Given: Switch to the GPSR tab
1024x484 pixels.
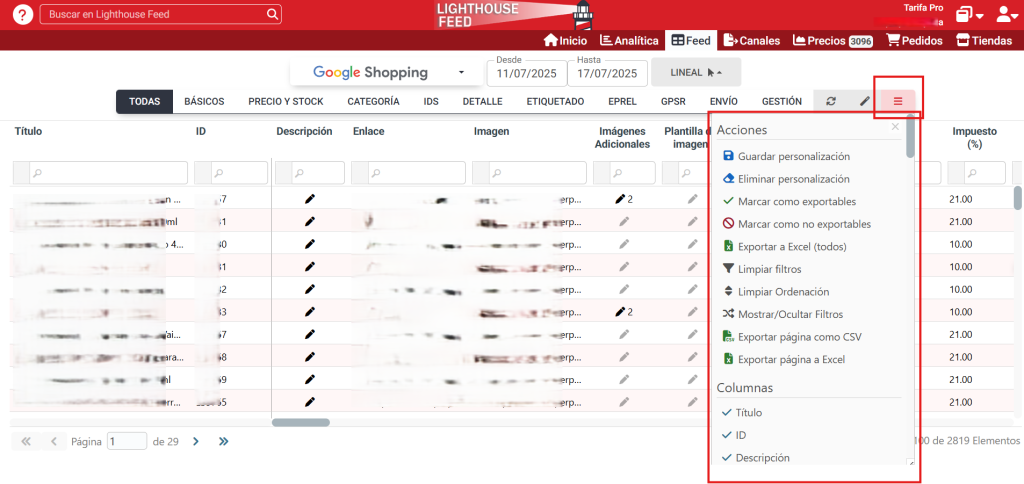Looking at the screenshot, I should (x=673, y=101).
